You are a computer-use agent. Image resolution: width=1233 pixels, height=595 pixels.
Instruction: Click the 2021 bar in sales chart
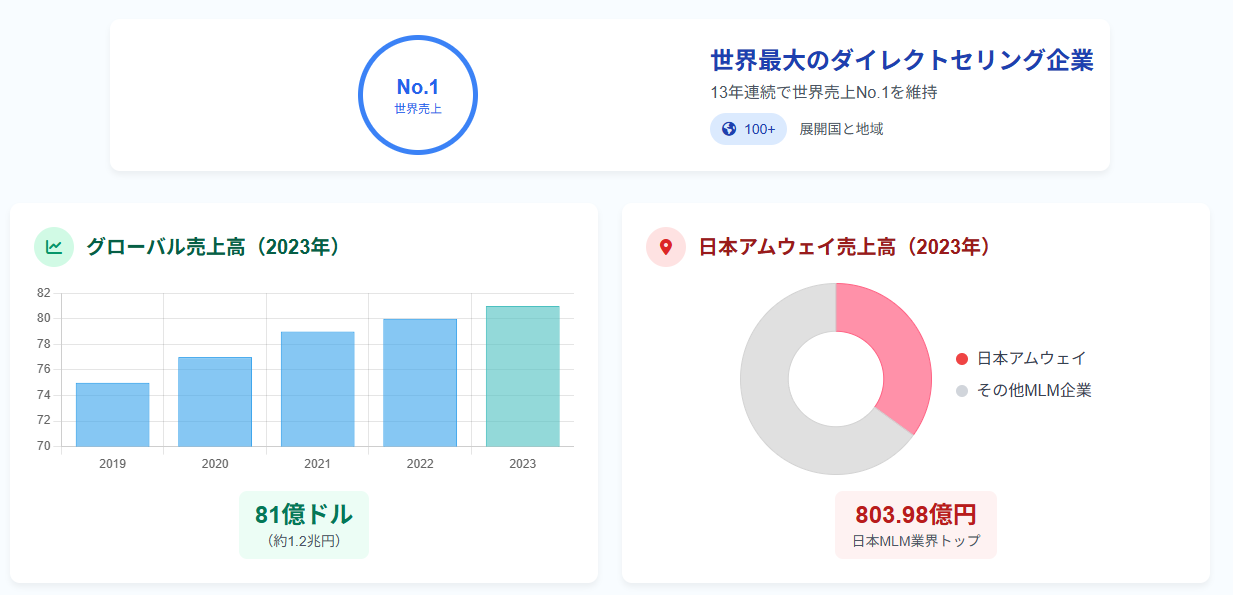coord(318,389)
